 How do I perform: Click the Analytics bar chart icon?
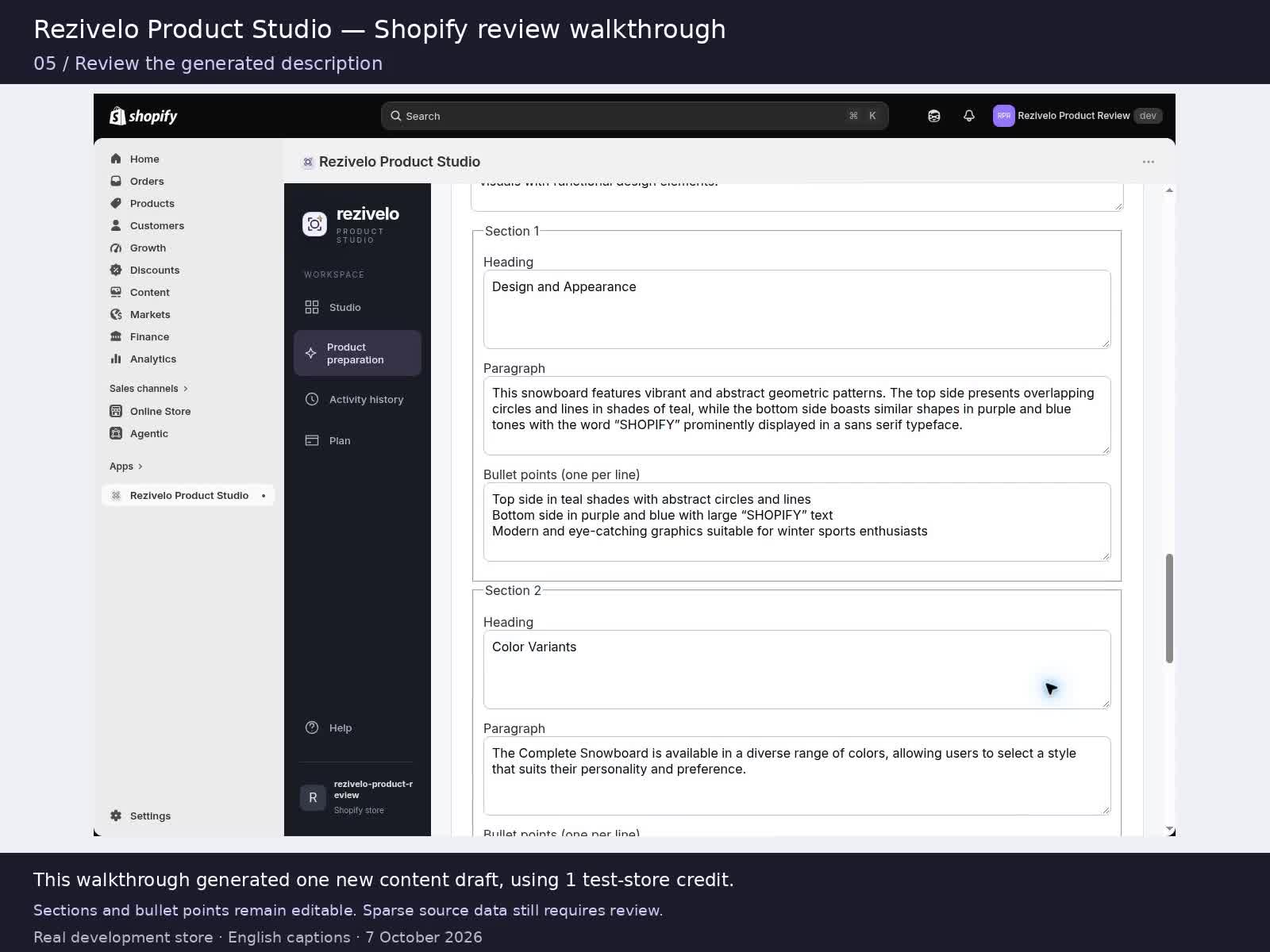[116, 359]
